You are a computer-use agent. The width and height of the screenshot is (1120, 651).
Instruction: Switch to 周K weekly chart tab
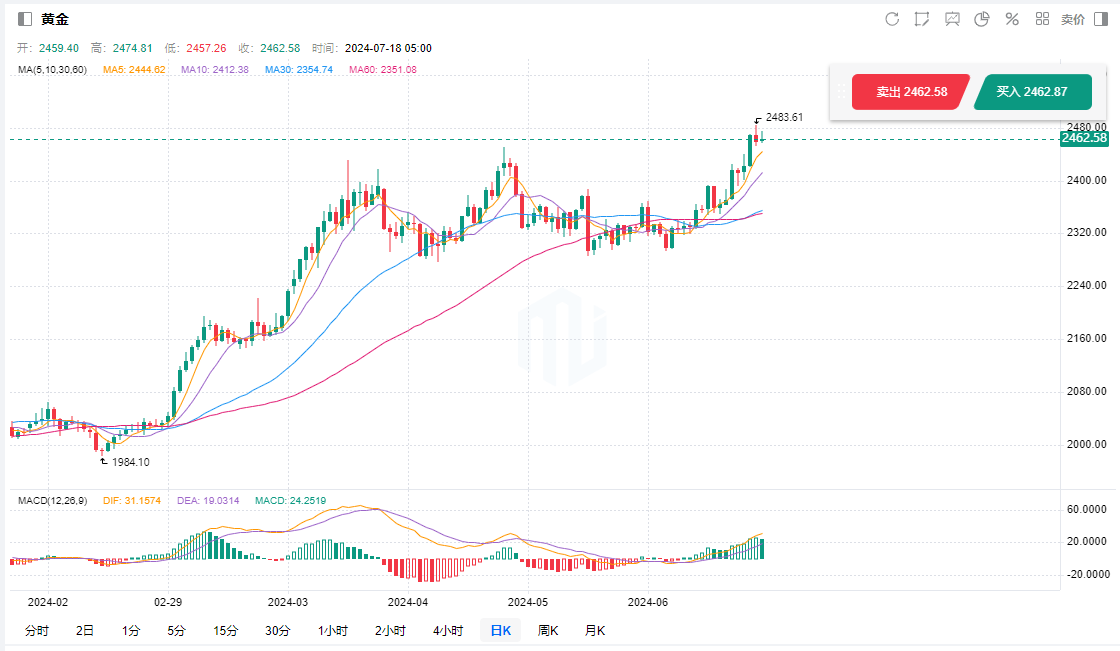click(547, 630)
